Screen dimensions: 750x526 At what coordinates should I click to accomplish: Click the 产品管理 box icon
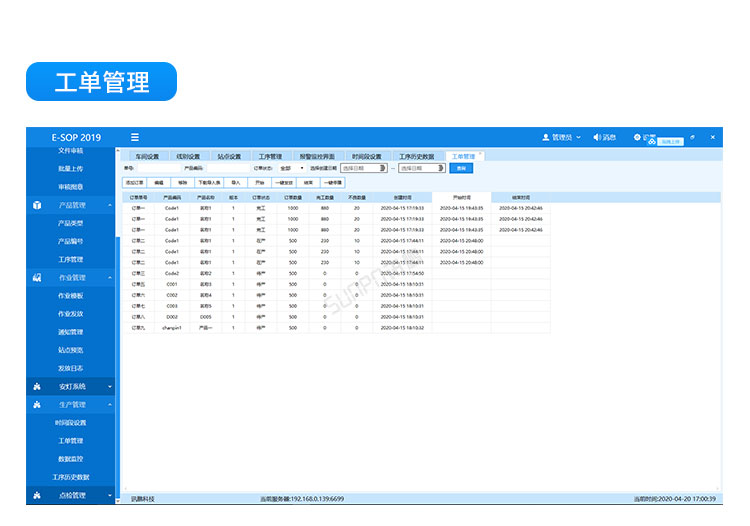[x=37, y=205]
